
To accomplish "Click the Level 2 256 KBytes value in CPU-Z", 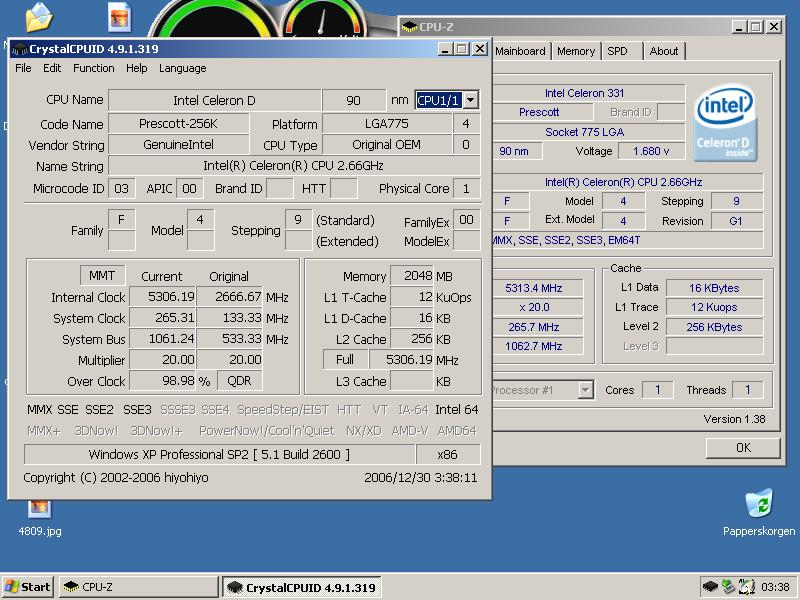I will click(714, 327).
